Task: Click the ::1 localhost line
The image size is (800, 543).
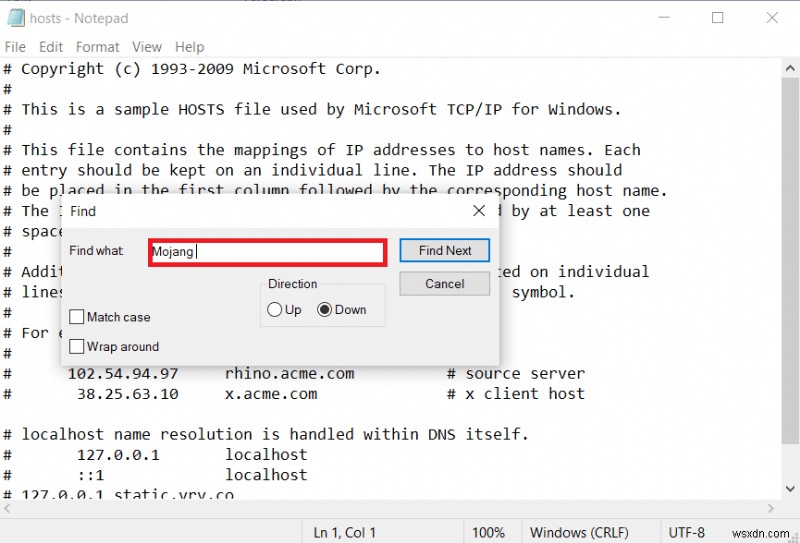Action: point(156,475)
